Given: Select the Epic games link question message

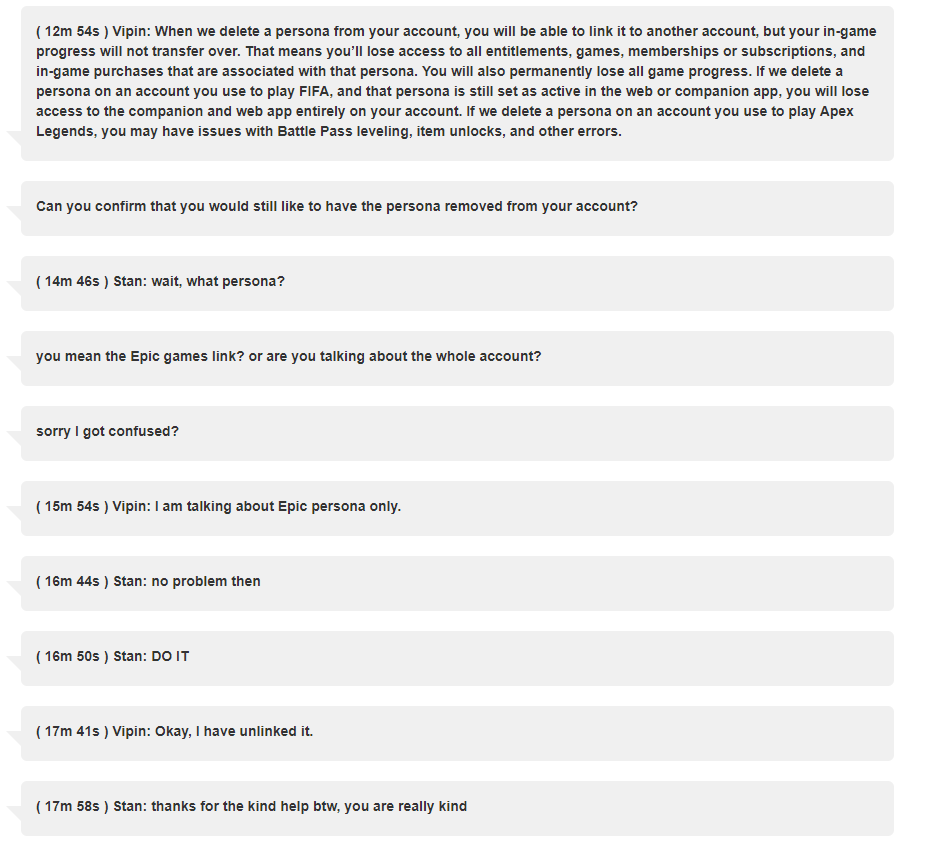Looking at the screenshot, I should click(x=457, y=358).
